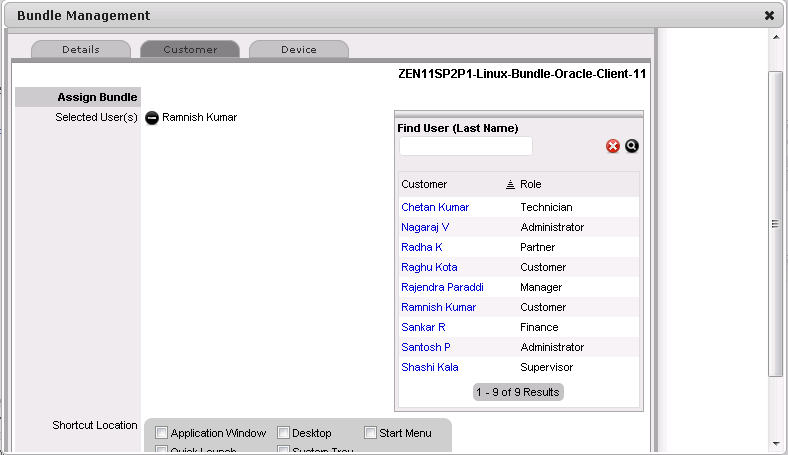Check the Start Menu shortcut option
This screenshot has width=788, height=455.
(370, 433)
